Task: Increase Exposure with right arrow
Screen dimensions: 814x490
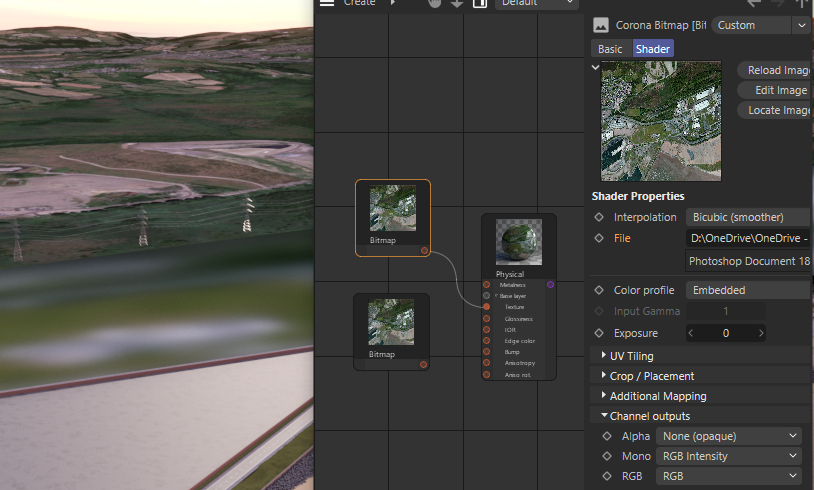Action: [x=761, y=333]
